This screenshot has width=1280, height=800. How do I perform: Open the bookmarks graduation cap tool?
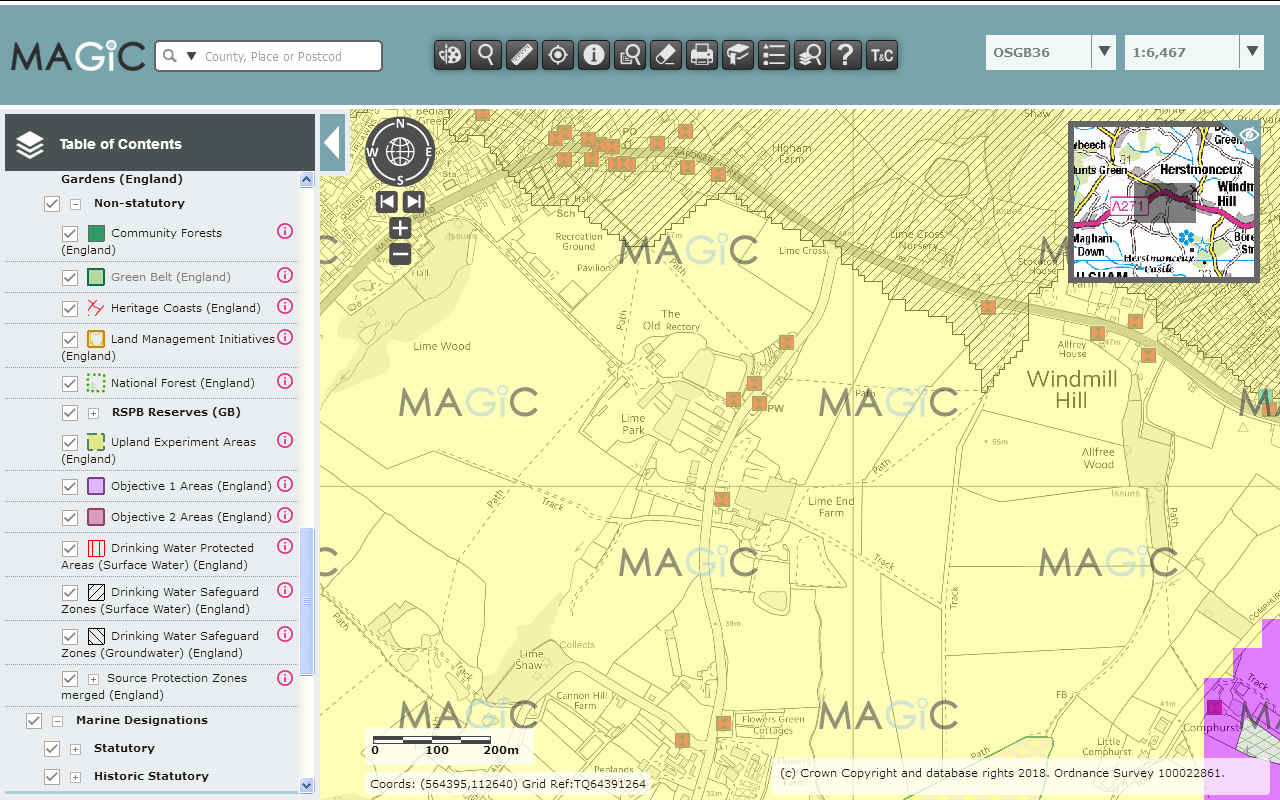(738, 55)
